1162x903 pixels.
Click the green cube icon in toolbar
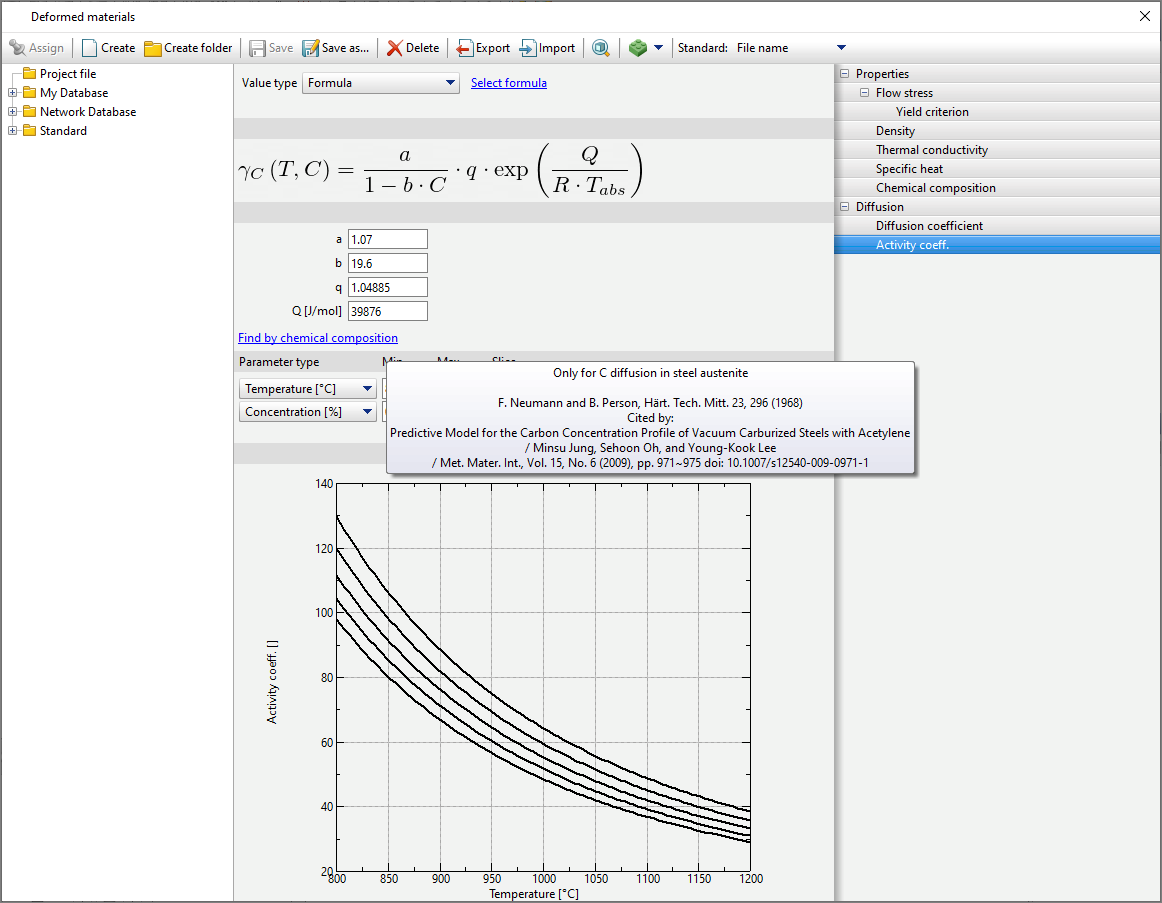[637, 48]
